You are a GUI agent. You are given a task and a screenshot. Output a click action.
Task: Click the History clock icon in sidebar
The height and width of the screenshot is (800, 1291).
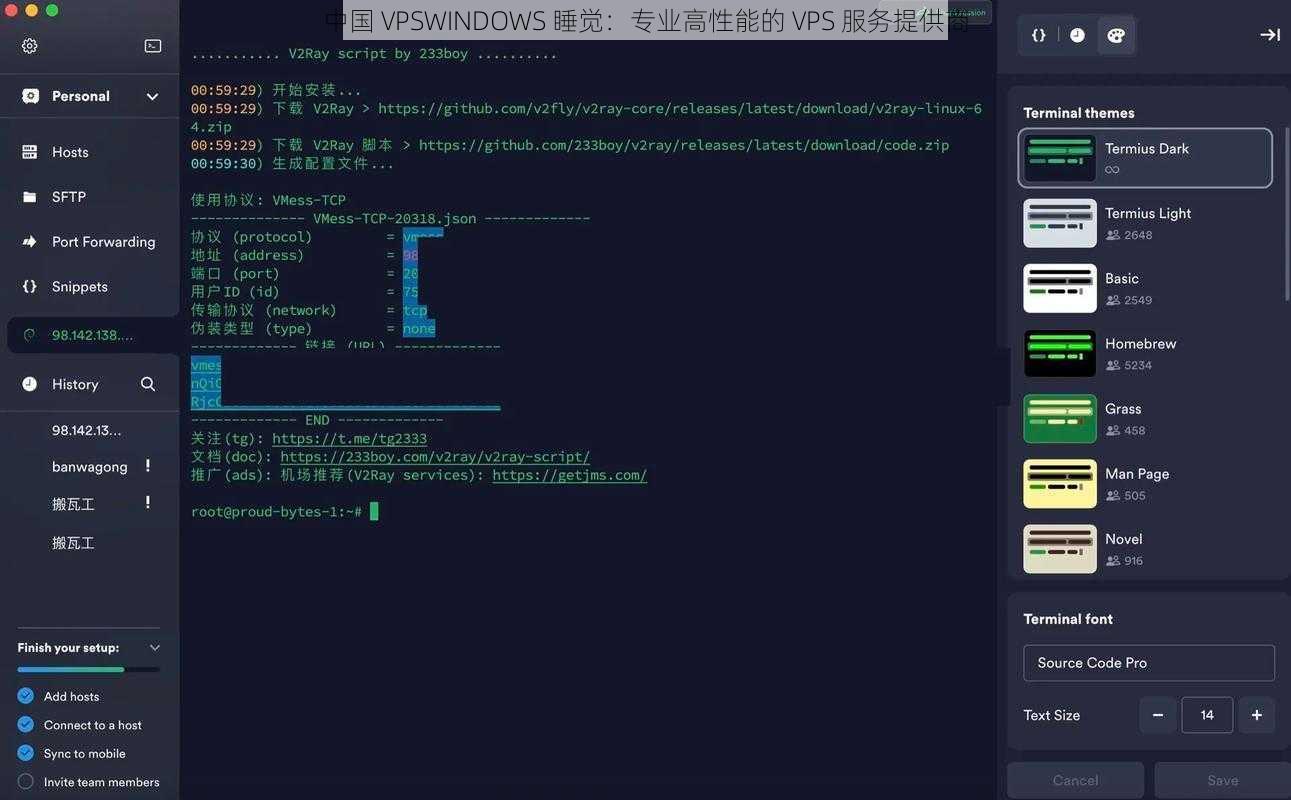pos(30,384)
